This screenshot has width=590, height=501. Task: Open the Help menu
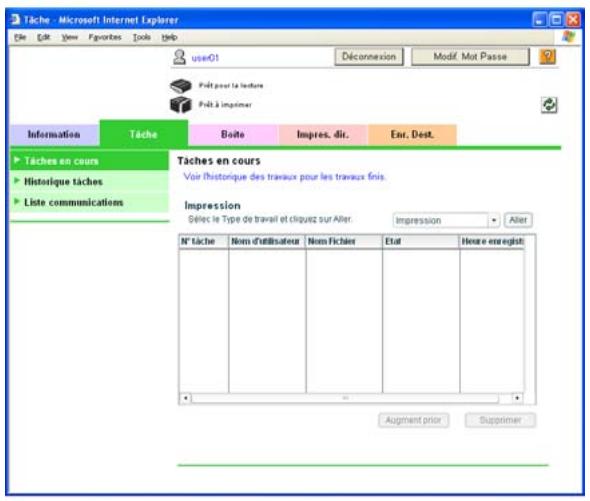(169, 37)
